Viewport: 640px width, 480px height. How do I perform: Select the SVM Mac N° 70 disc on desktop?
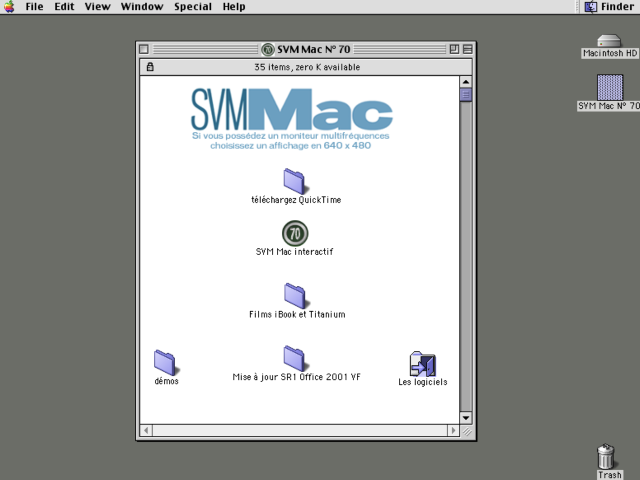[610, 87]
